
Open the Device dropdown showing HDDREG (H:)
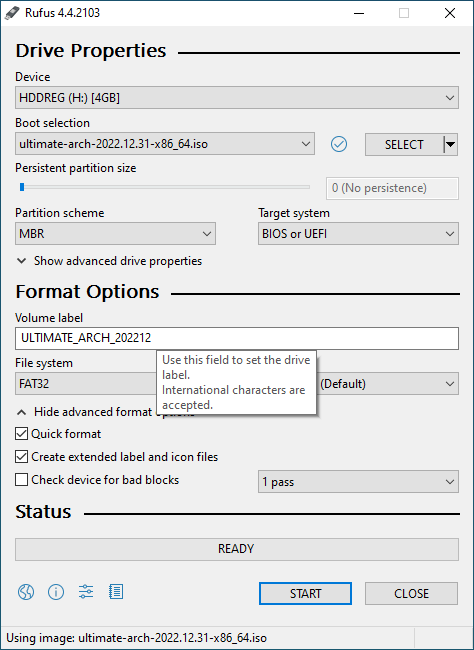237,98
